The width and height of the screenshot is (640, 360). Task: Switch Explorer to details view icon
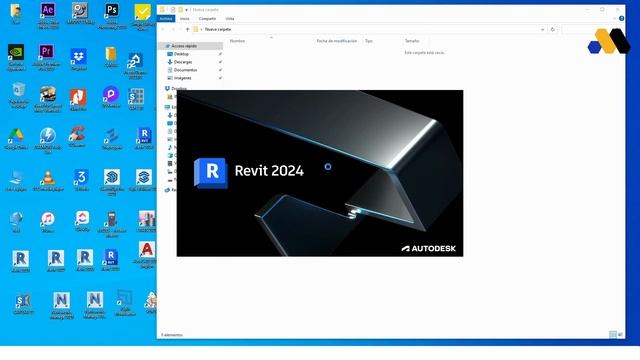[613, 335]
